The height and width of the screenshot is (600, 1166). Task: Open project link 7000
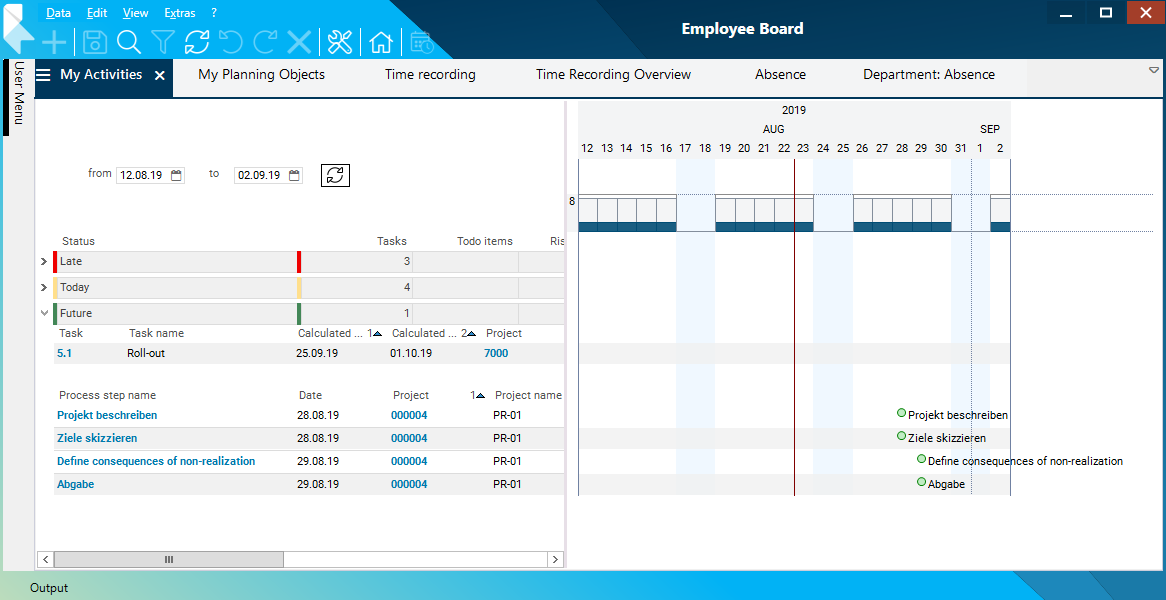click(x=496, y=353)
